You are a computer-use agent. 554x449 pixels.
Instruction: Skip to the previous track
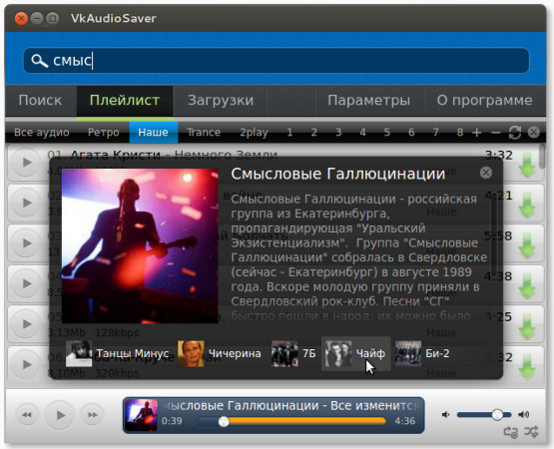coord(27,415)
